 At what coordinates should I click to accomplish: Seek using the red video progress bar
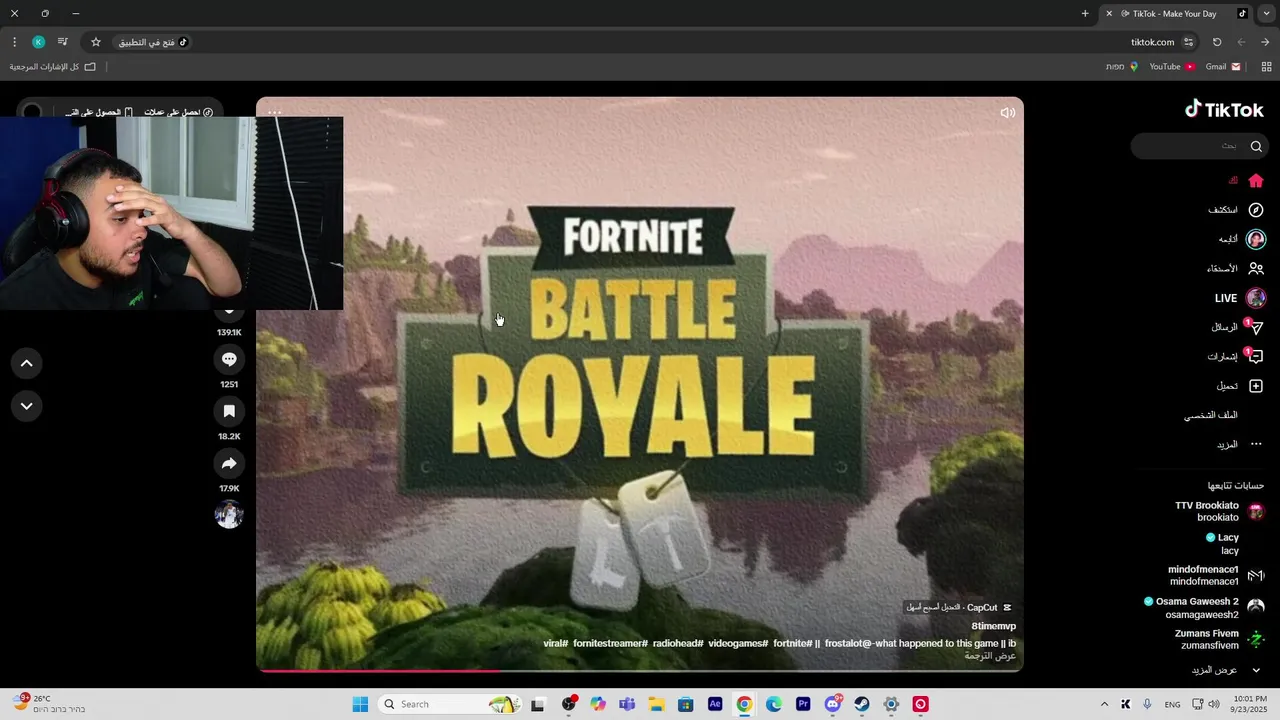(640, 670)
